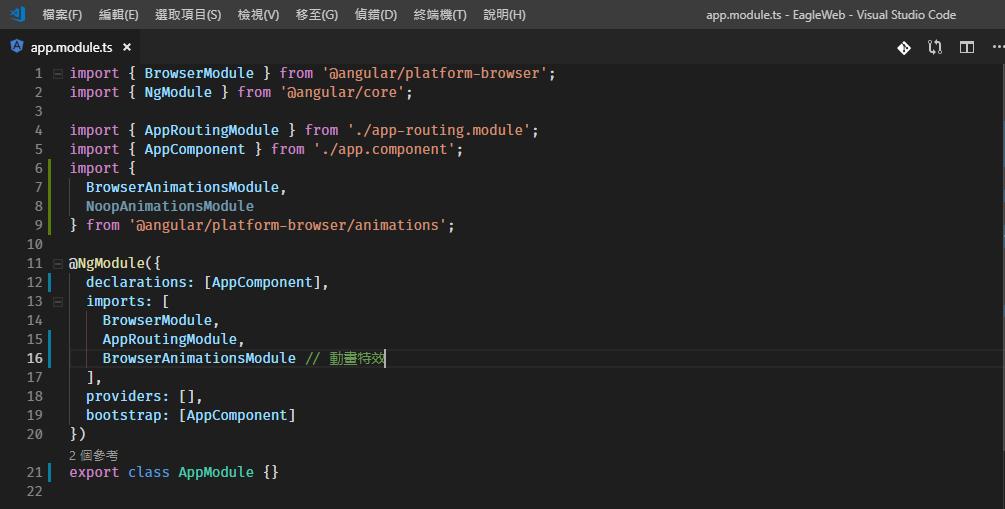Click line number 21 in the gutter
The image size is (1005, 509).
35,472
